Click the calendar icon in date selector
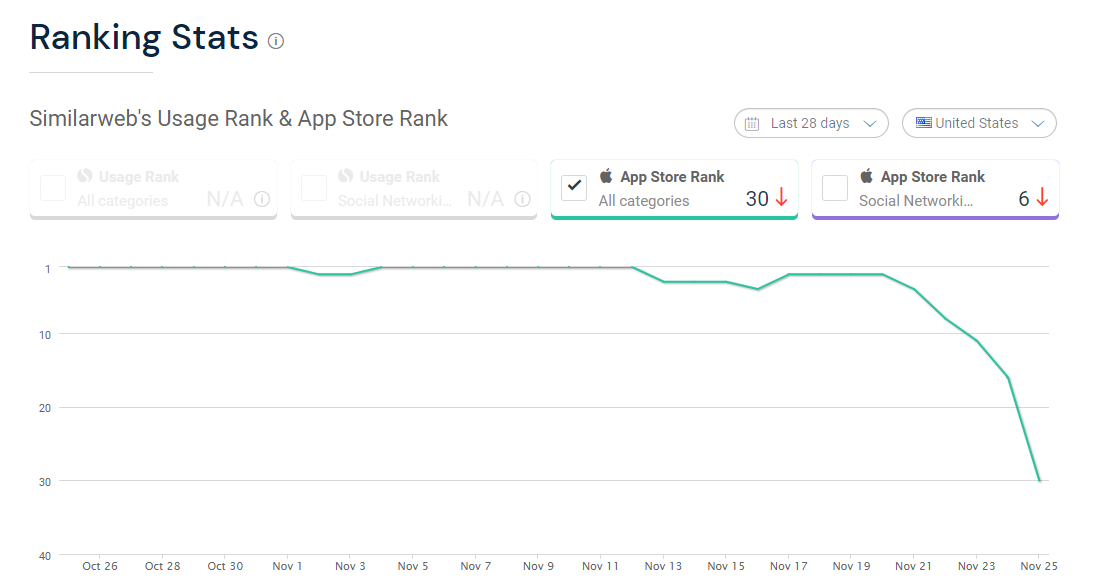The height and width of the screenshot is (582, 1109). coord(752,124)
